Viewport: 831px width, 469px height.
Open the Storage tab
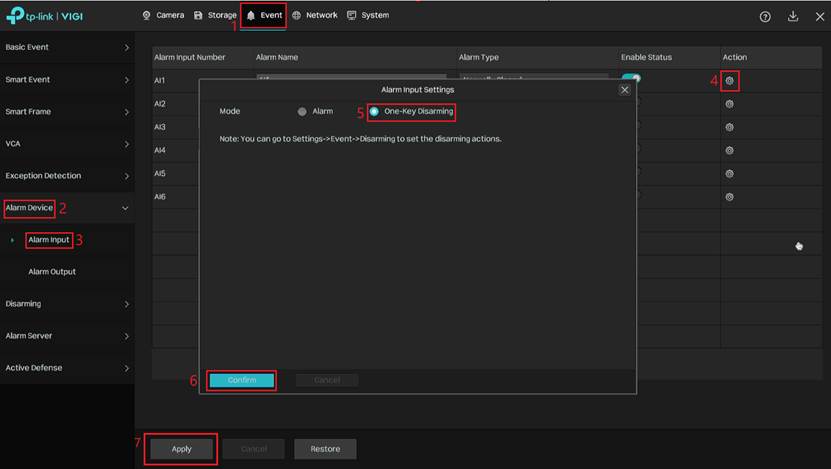pyautogui.click(x=215, y=15)
